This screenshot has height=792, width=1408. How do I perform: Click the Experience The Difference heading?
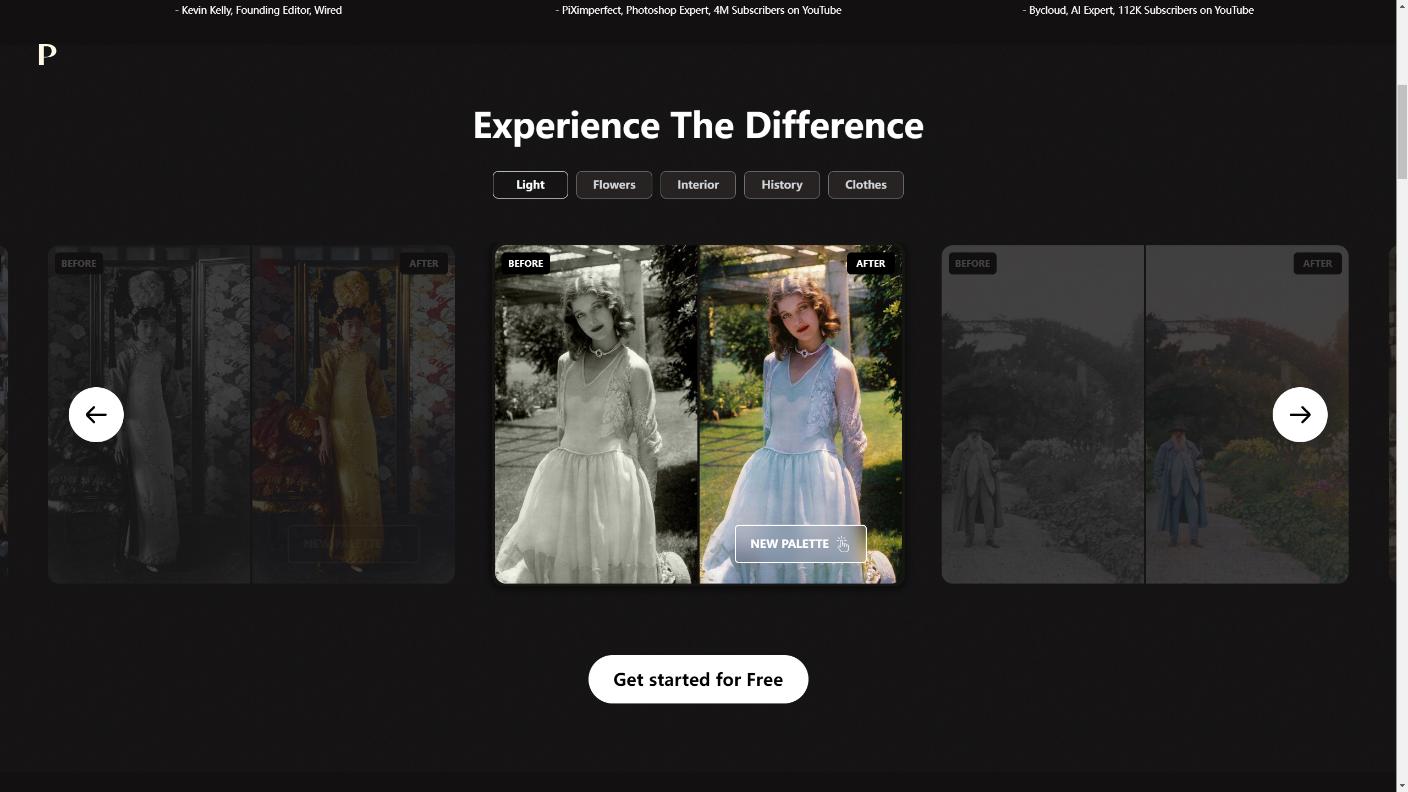click(x=698, y=125)
